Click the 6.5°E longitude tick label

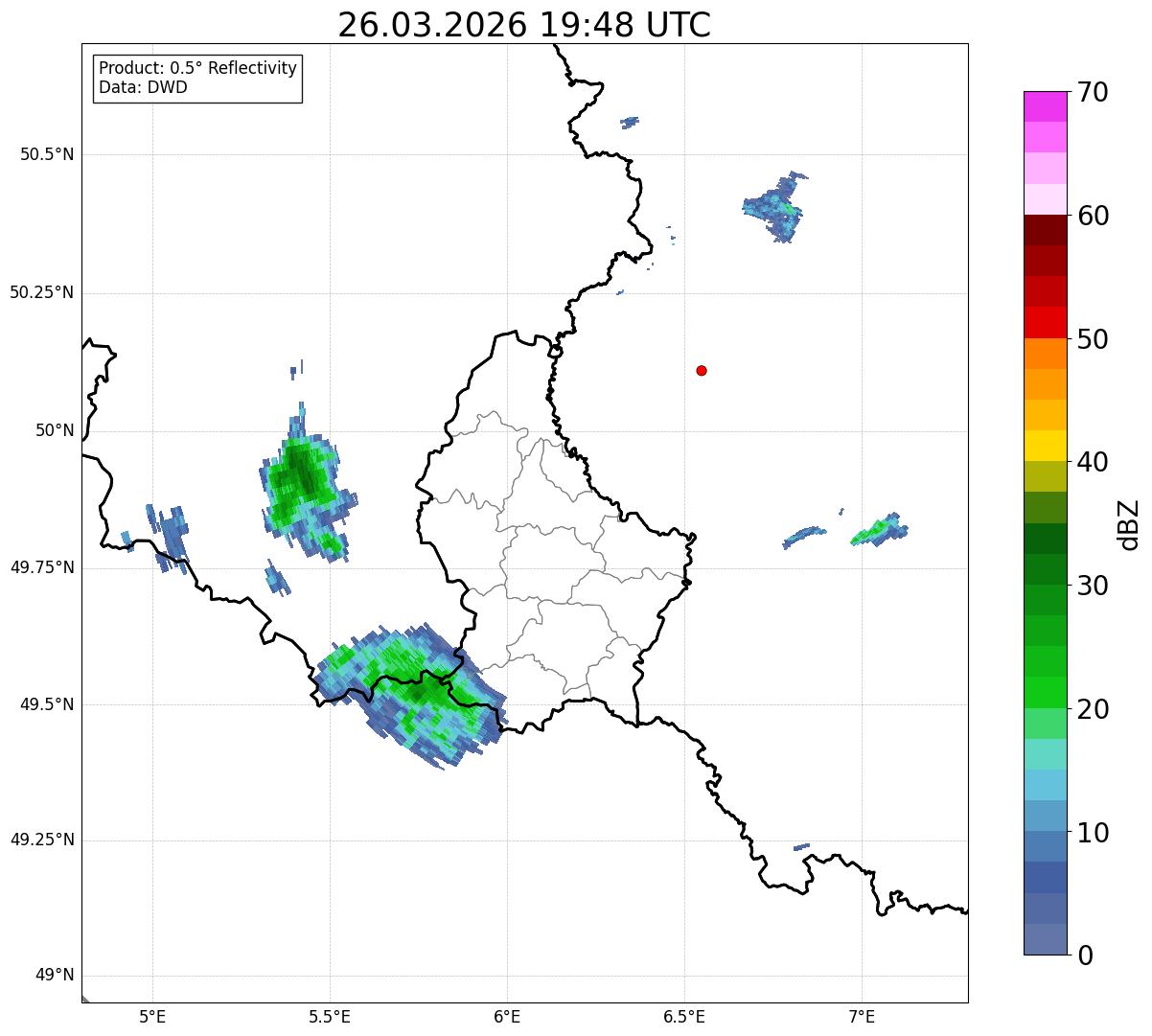click(x=684, y=1016)
